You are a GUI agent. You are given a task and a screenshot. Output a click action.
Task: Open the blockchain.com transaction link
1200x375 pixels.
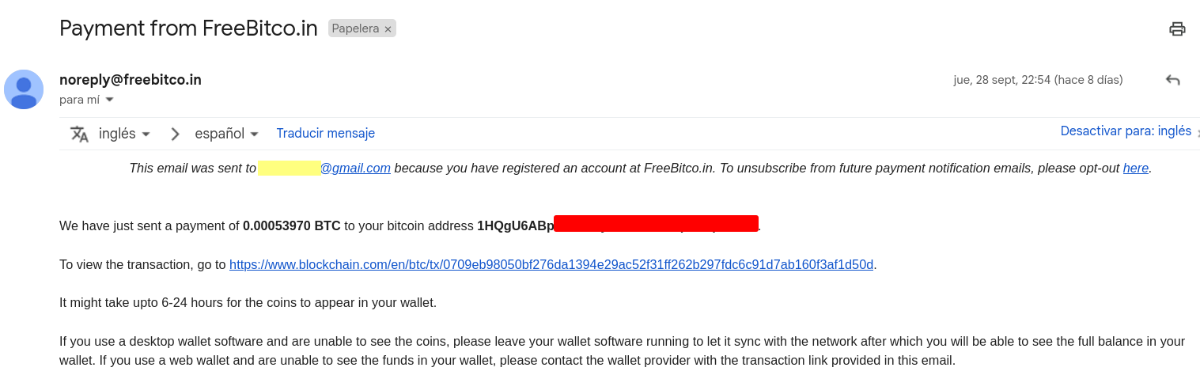point(552,265)
